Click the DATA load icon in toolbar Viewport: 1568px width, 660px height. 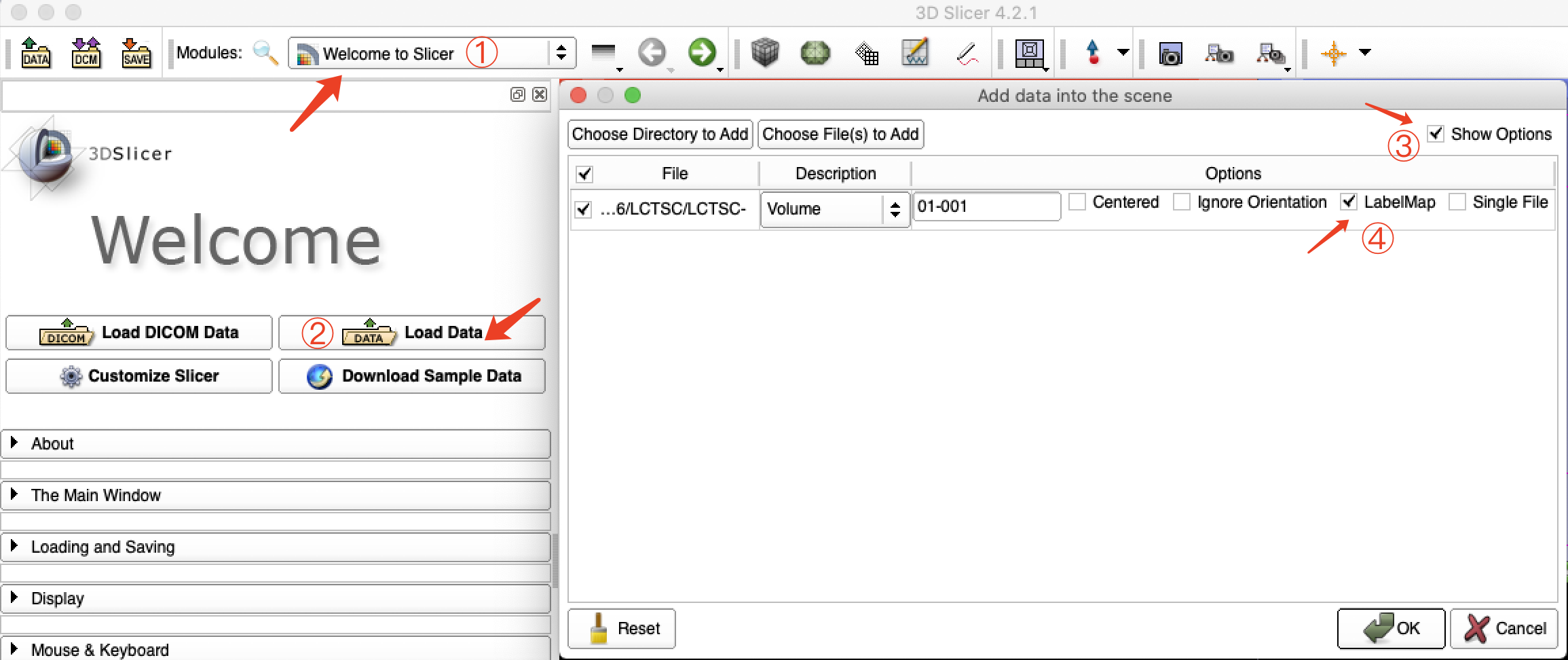coord(36,53)
